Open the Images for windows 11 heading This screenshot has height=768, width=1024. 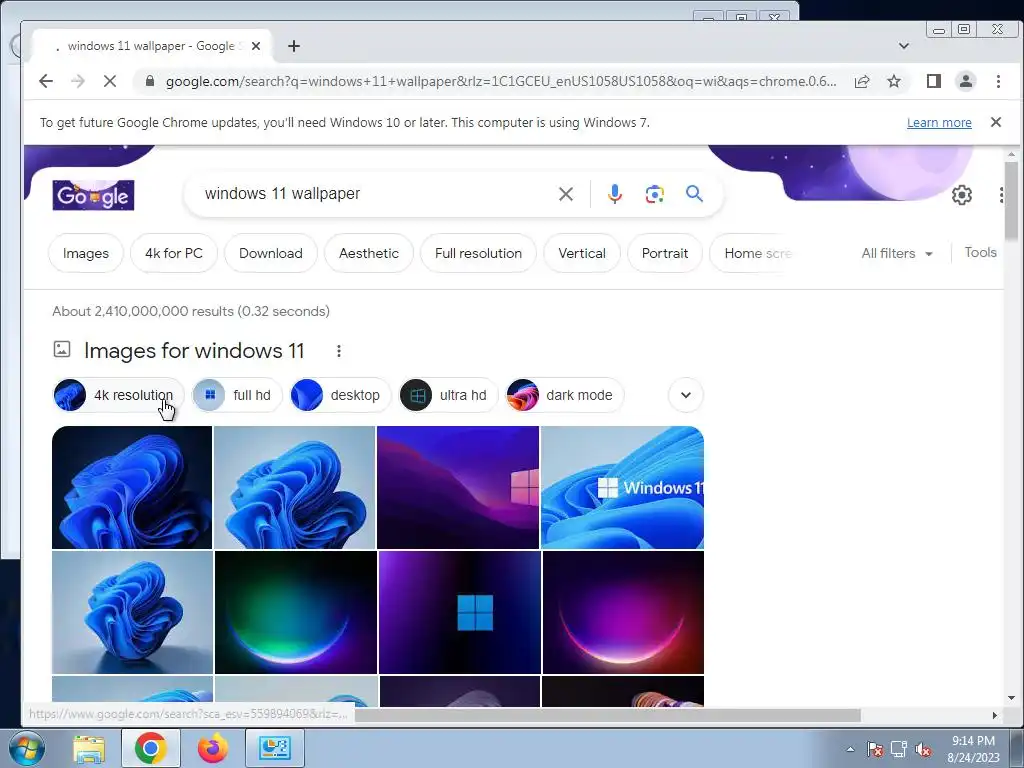tap(194, 351)
